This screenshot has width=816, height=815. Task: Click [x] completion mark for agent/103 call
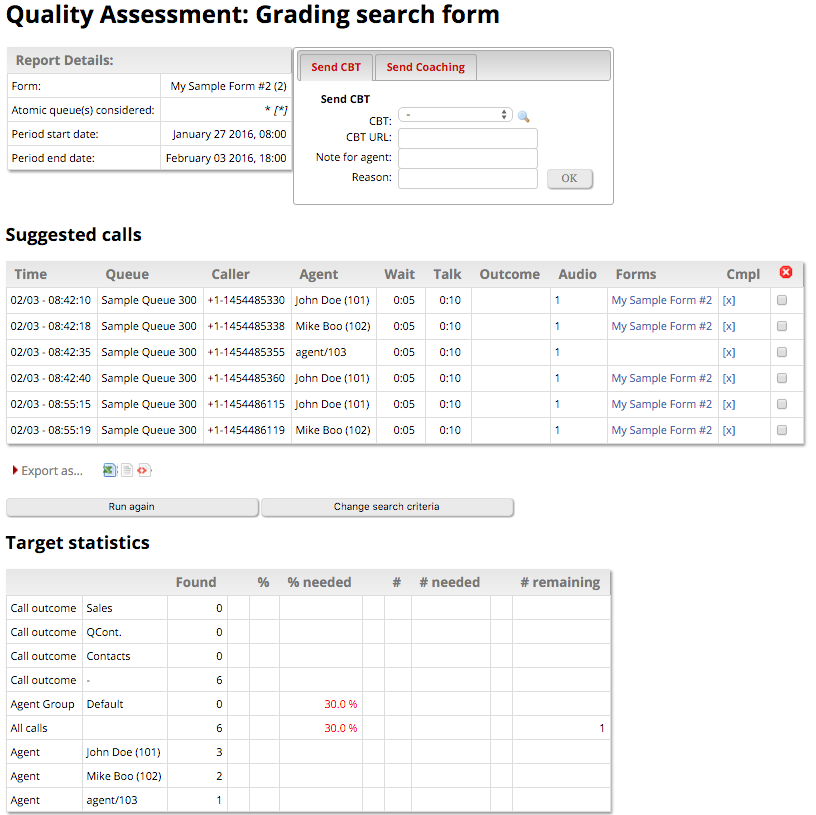pyautogui.click(x=729, y=352)
